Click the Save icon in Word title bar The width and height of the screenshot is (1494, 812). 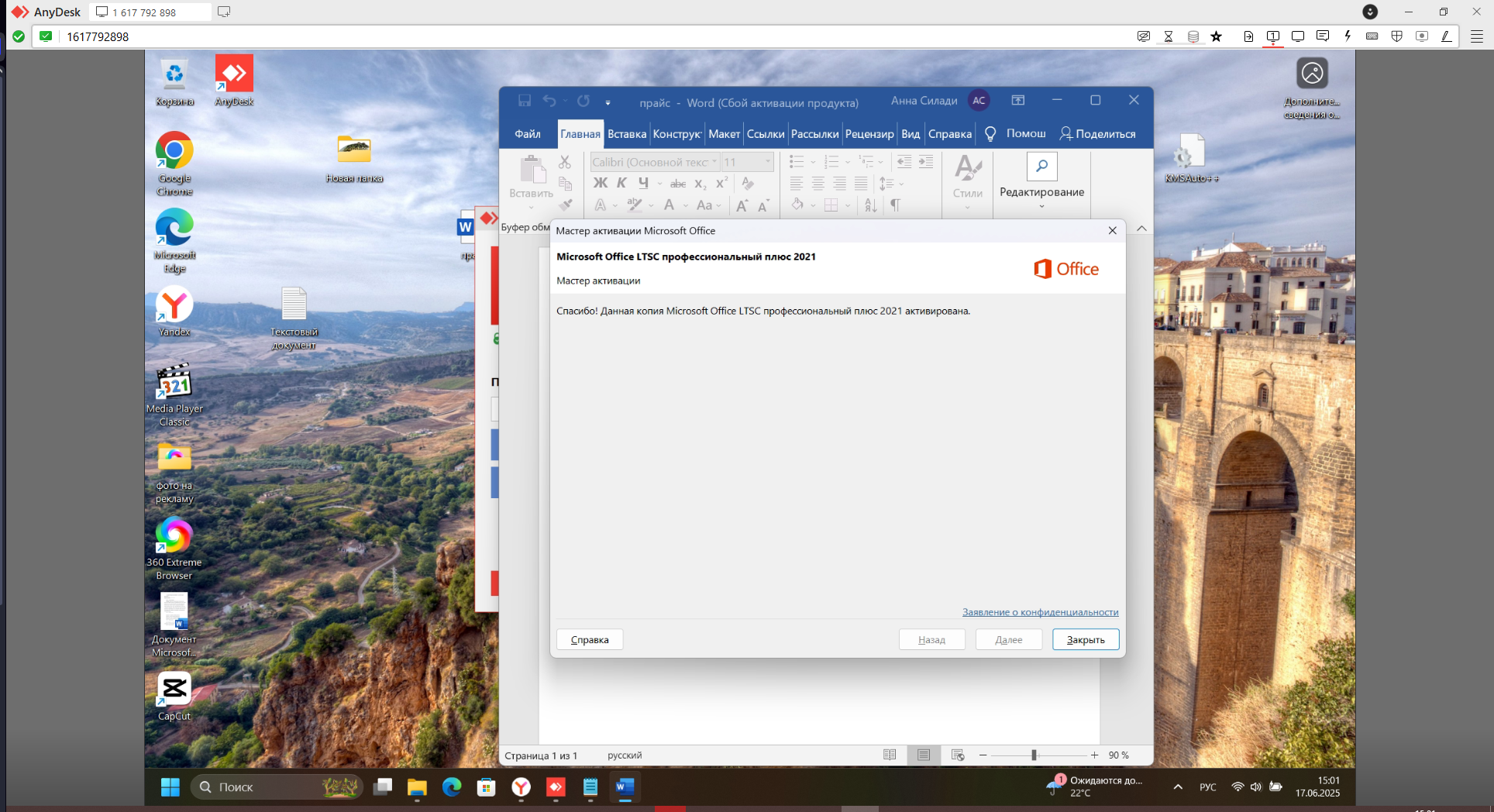click(x=525, y=101)
